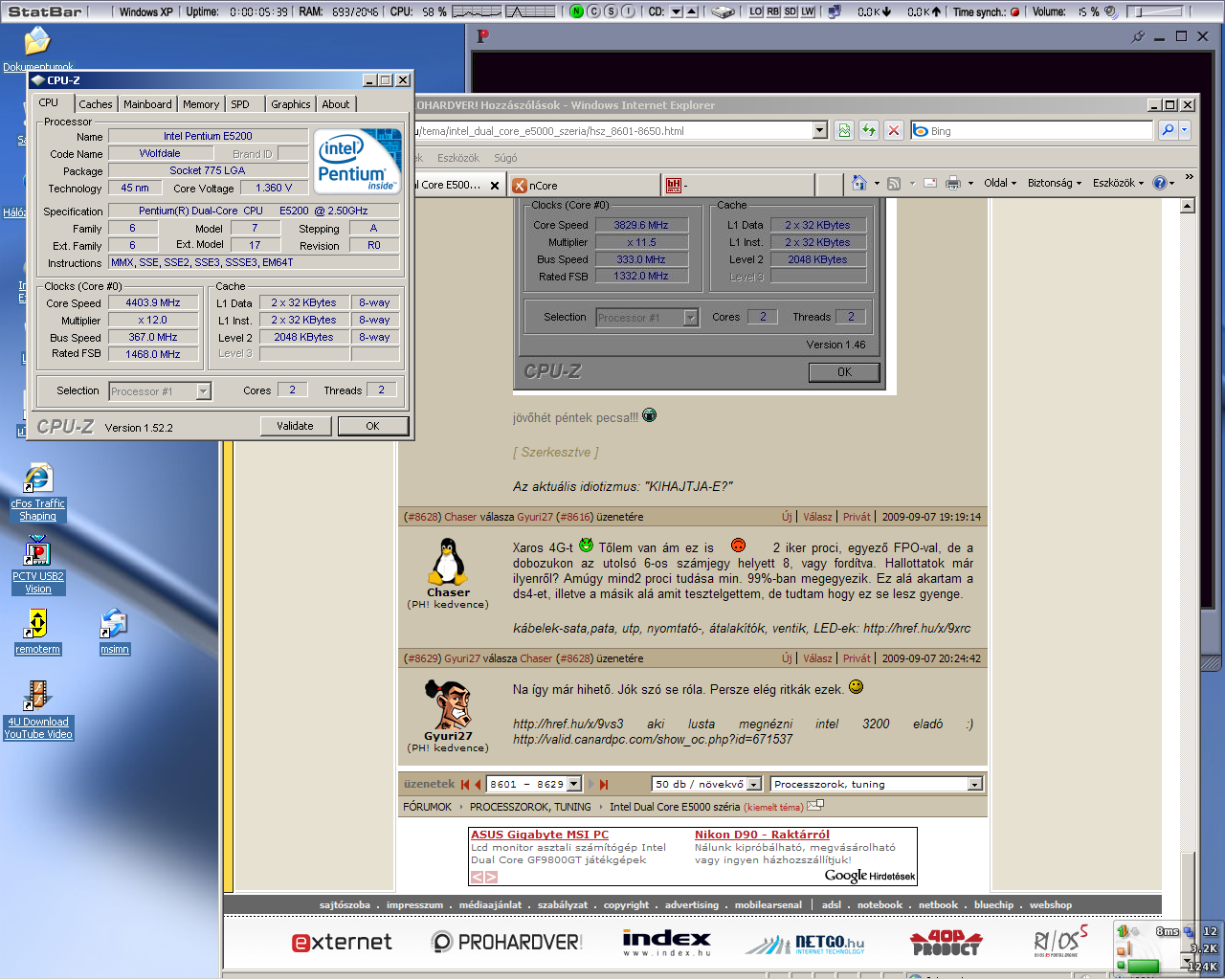Toggle the S indicator in StatBar
The width and height of the screenshot is (1225, 980).
click(x=611, y=11)
